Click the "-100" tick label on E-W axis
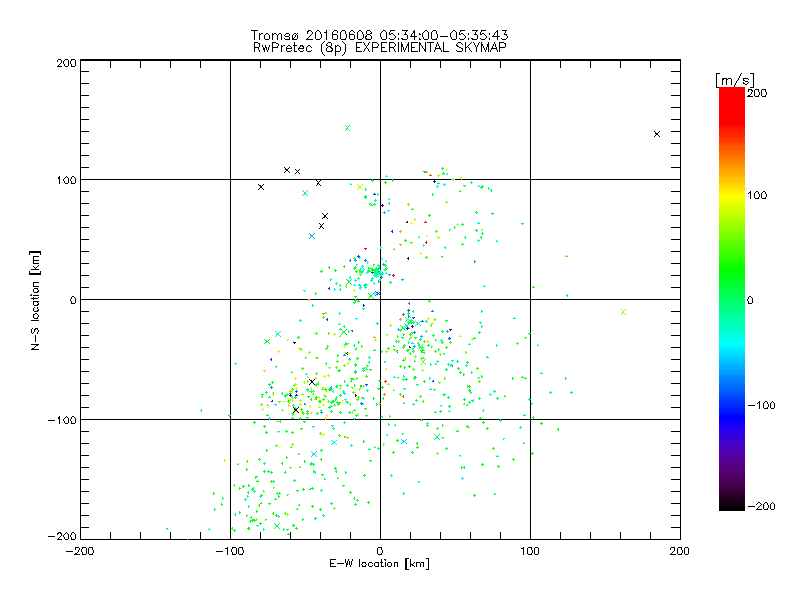This screenshot has width=800, height=600. pyautogui.click(x=230, y=551)
